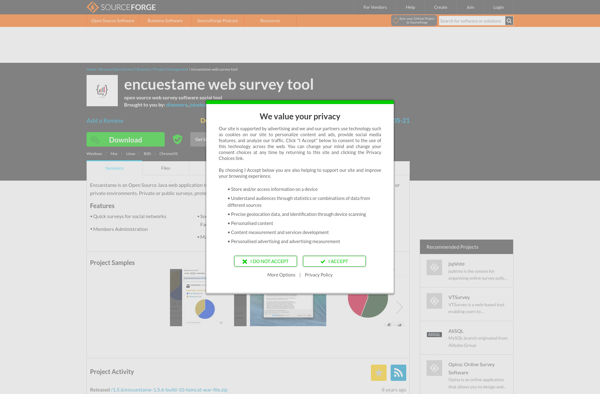
Task: Select the Files tab
Action: (165, 168)
